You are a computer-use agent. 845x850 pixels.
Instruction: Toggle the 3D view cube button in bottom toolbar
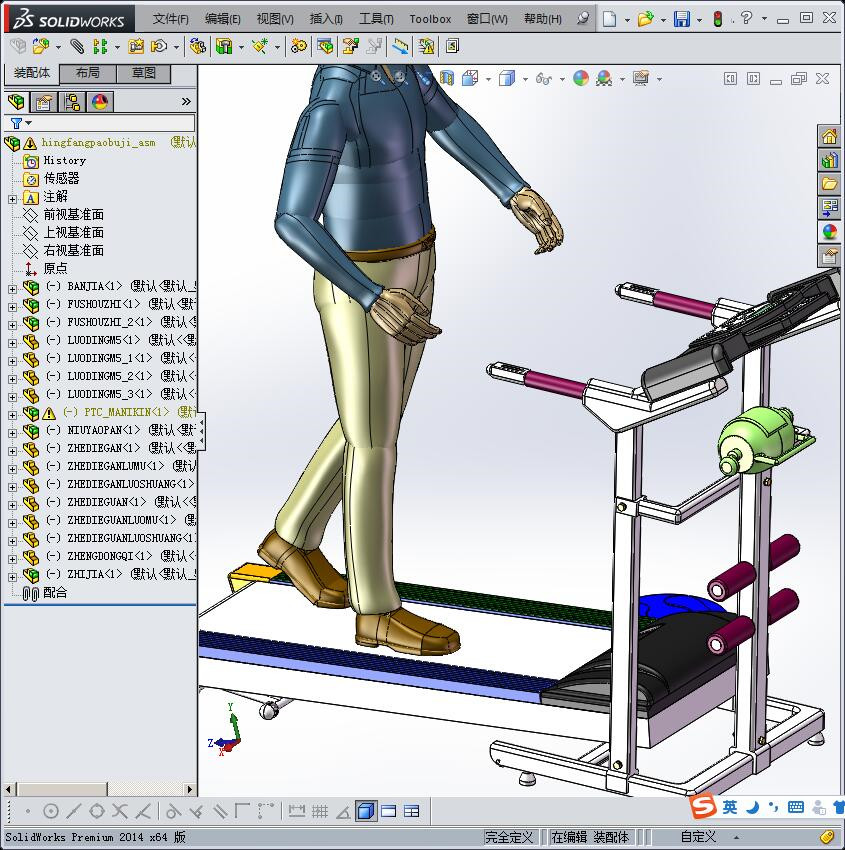tap(366, 811)
